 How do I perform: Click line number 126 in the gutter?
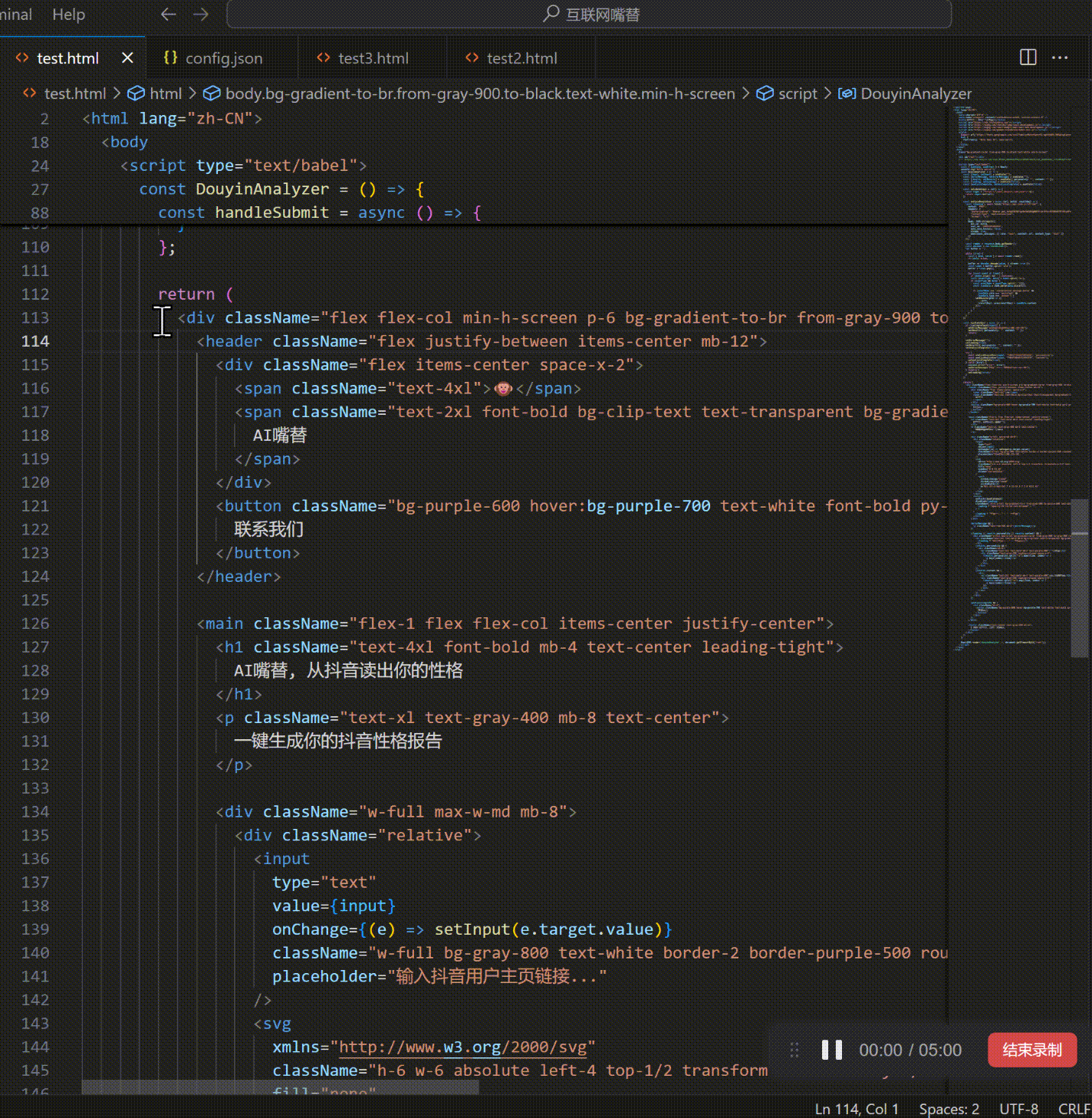pyautogui.click(x=35, y=624)
